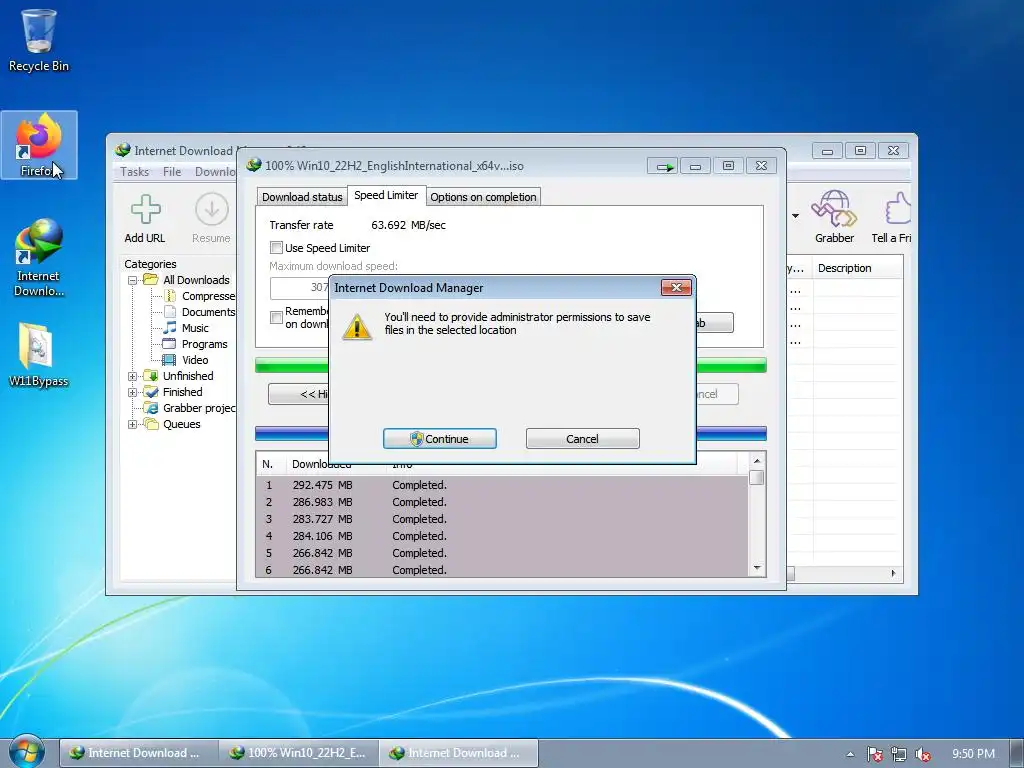The height and width of the screenshot is (768, 1024).
Task: Switch to the Speed Limiter tab
Action: tap(386, 195)
